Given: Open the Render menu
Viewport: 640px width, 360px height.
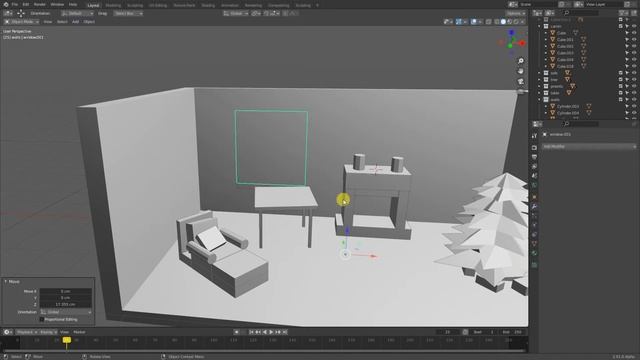Looking at the screenshot, I should [40, 4].
